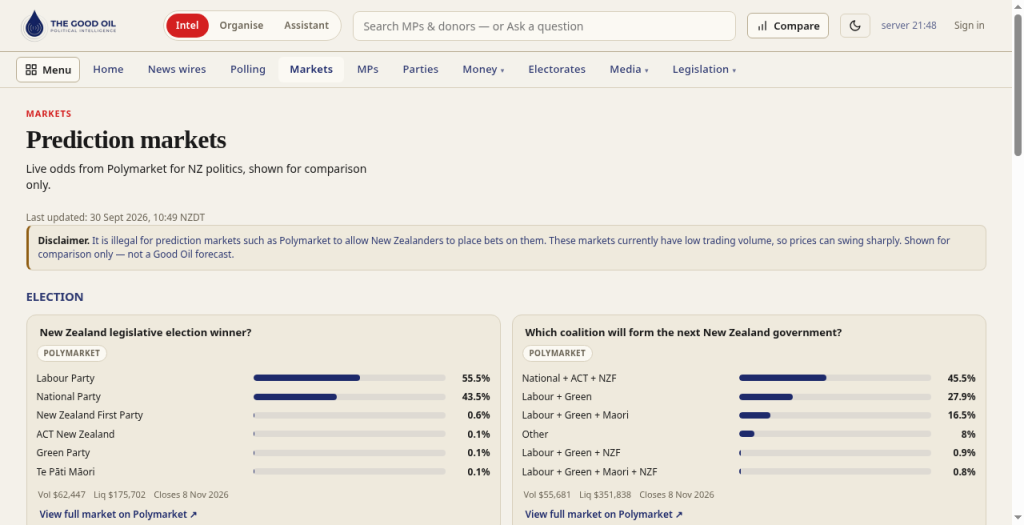Go to the Electorates page
This screenshot has width=1024, height=525.
pyautogui.click(x=556, y=69)
